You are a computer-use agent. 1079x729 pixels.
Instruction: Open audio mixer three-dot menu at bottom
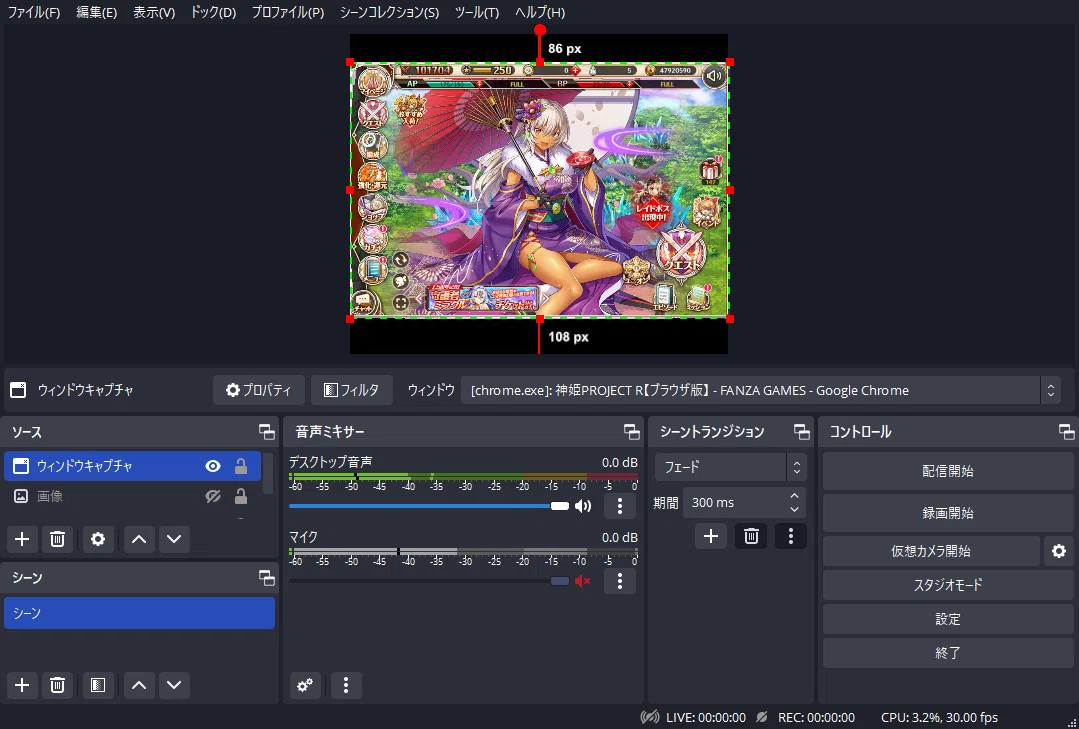coord(346,685)
